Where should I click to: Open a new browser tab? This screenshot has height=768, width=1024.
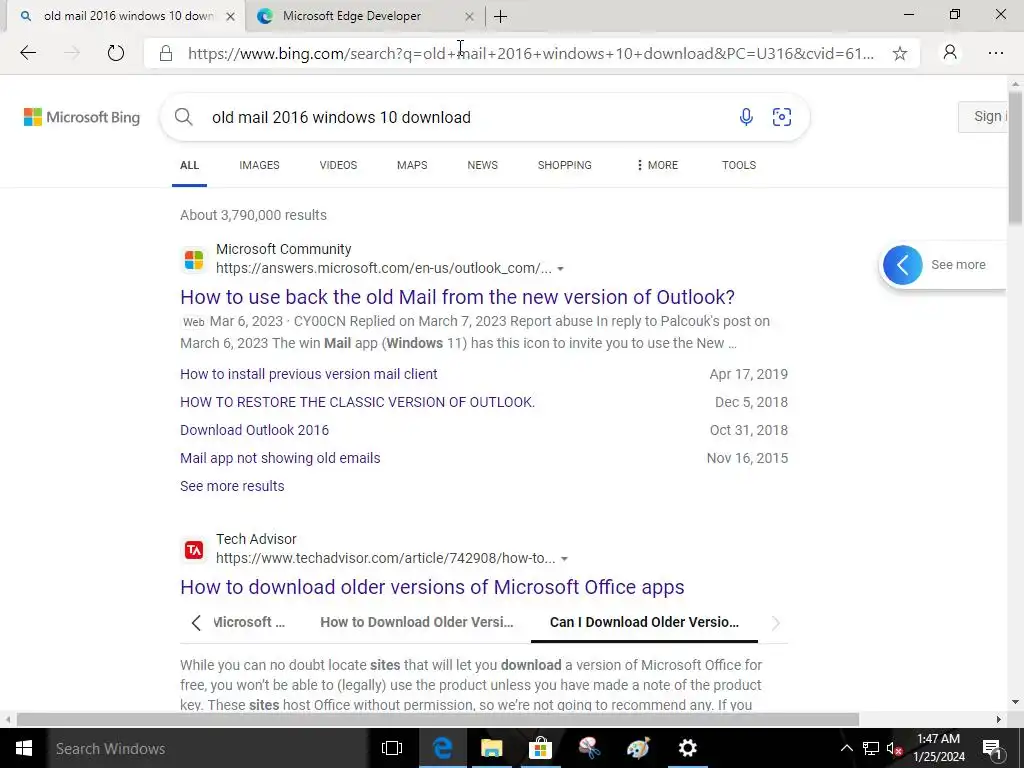point(501,16)
